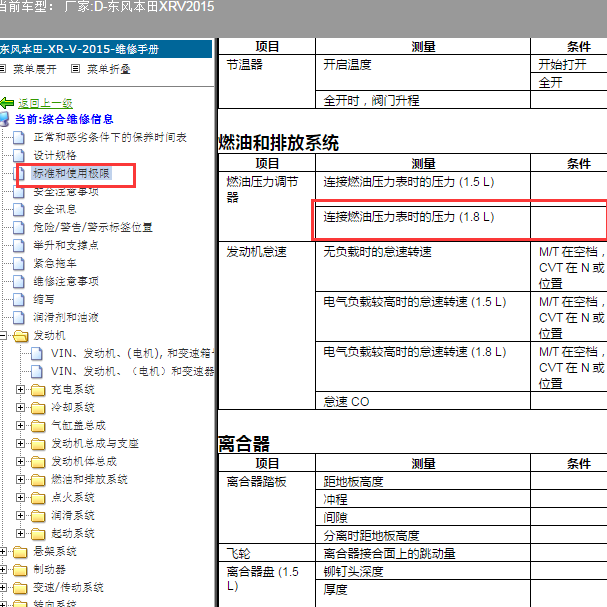Open 正常和恶劣条件下的保养时间表 document
607x607 pixels.
pos(110,137)
